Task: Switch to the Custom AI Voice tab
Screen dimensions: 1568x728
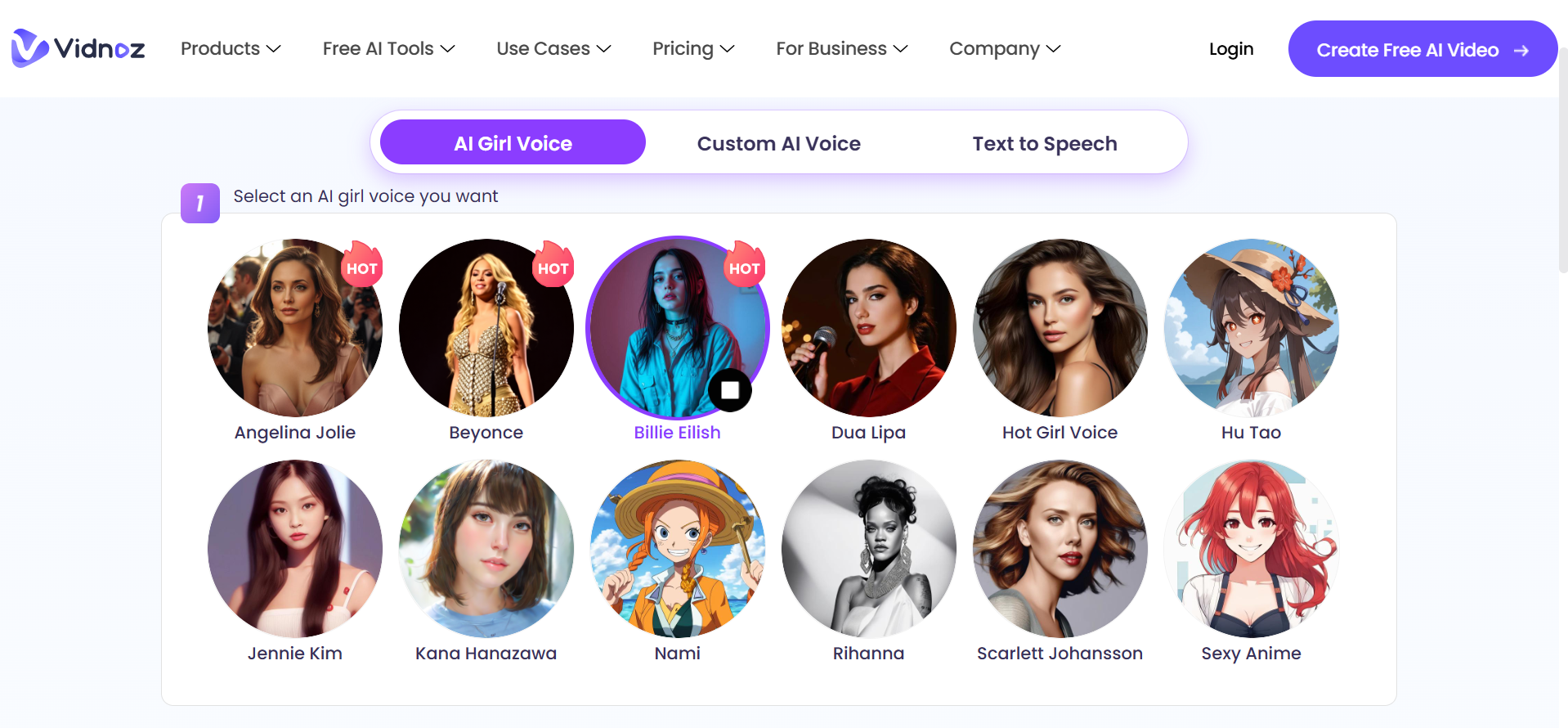Action: click(x=778, y=143)
